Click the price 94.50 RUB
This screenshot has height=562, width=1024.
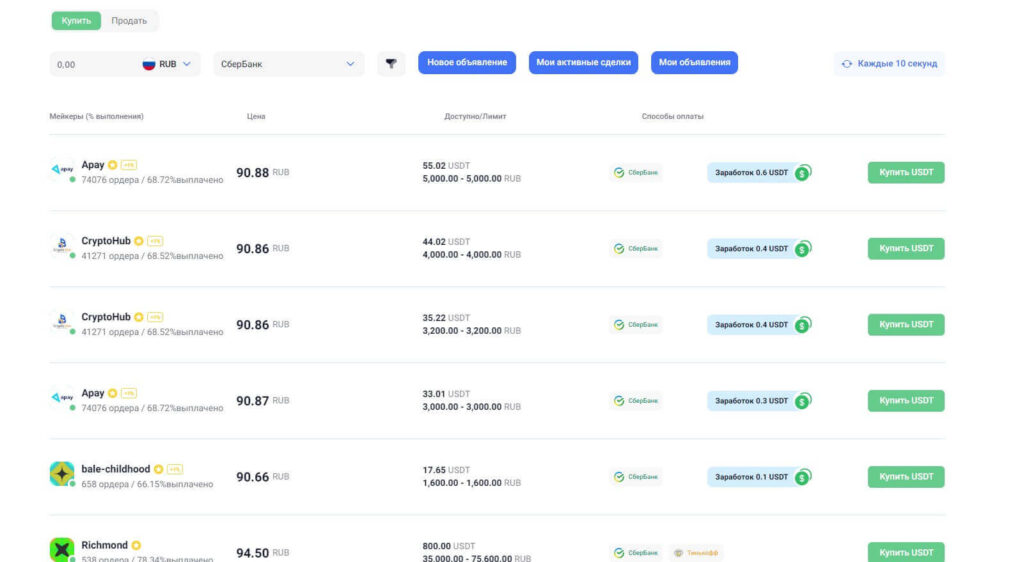click(x=263, y=553)
